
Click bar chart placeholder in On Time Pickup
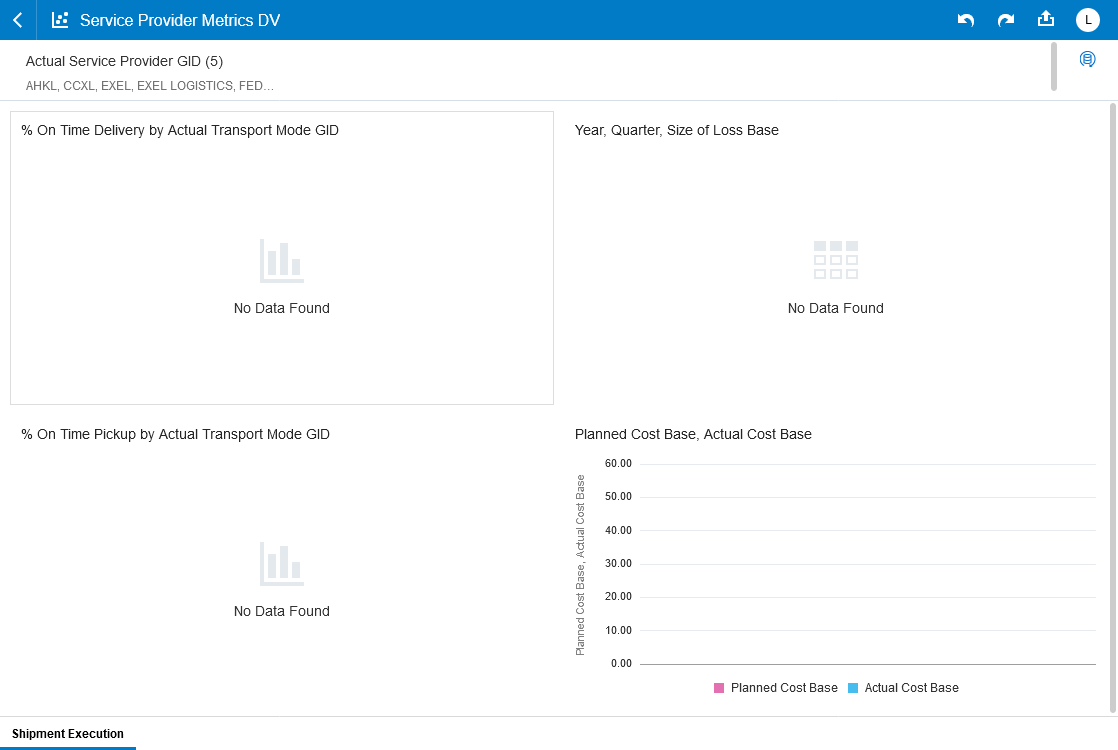pos(281,563)
